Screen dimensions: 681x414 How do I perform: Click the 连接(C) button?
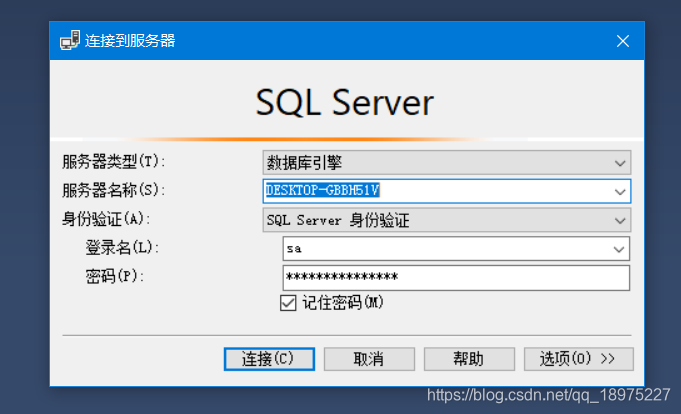[269, 359]
